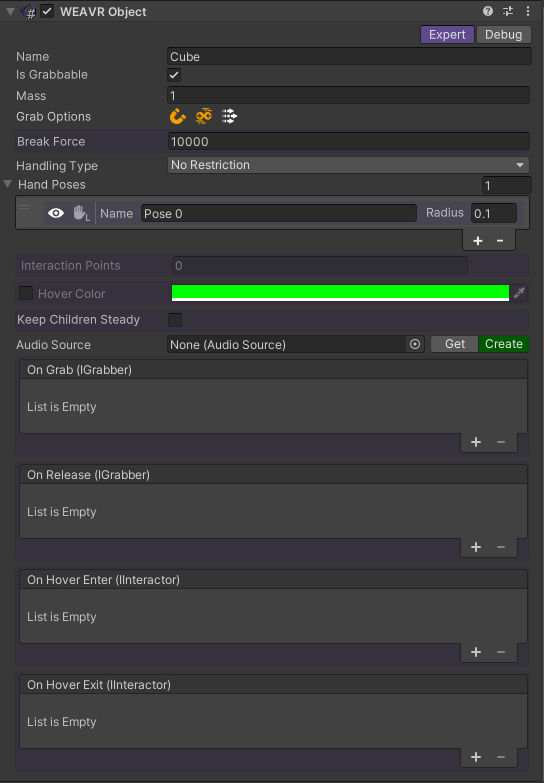Open the Audio Source object picker
This screenshot has width=544, height=783.
click(415, 344)
